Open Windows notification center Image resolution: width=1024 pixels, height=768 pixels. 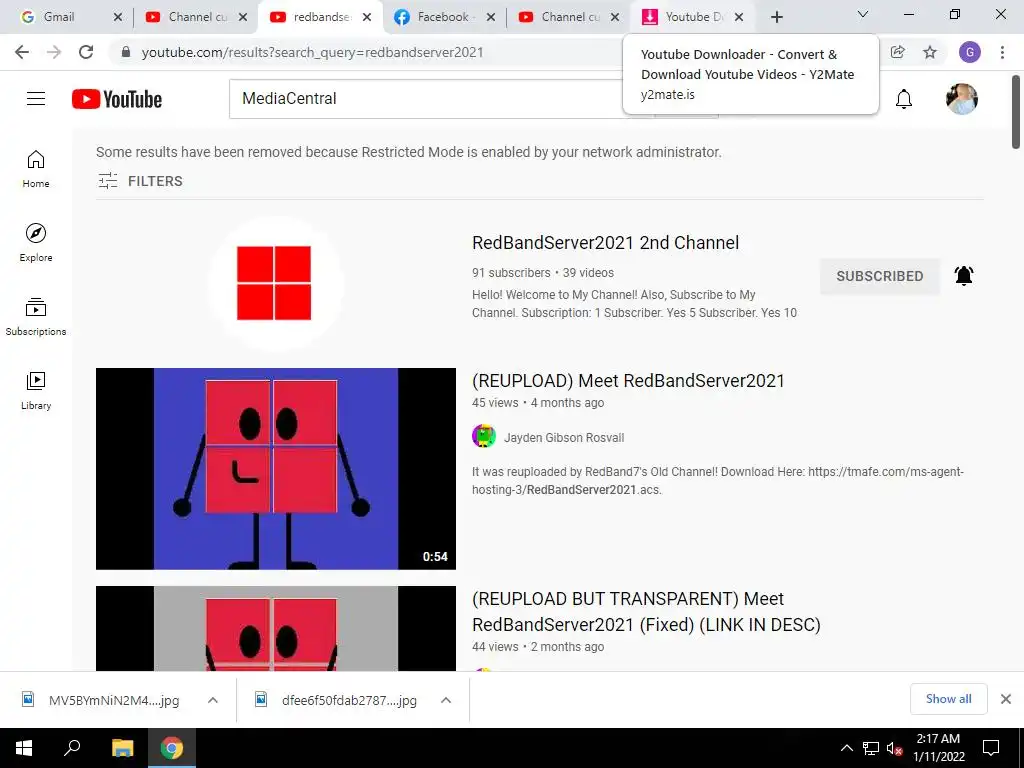click(991, 748)
